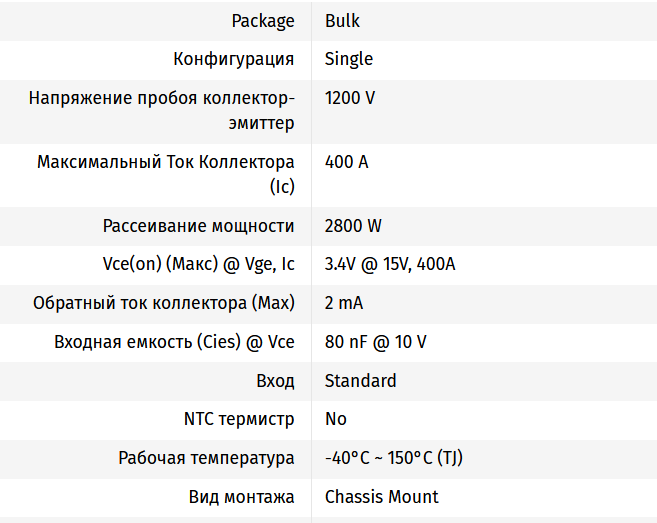Select the "2800 W" power dissipation value

click(x=353, y=226)
